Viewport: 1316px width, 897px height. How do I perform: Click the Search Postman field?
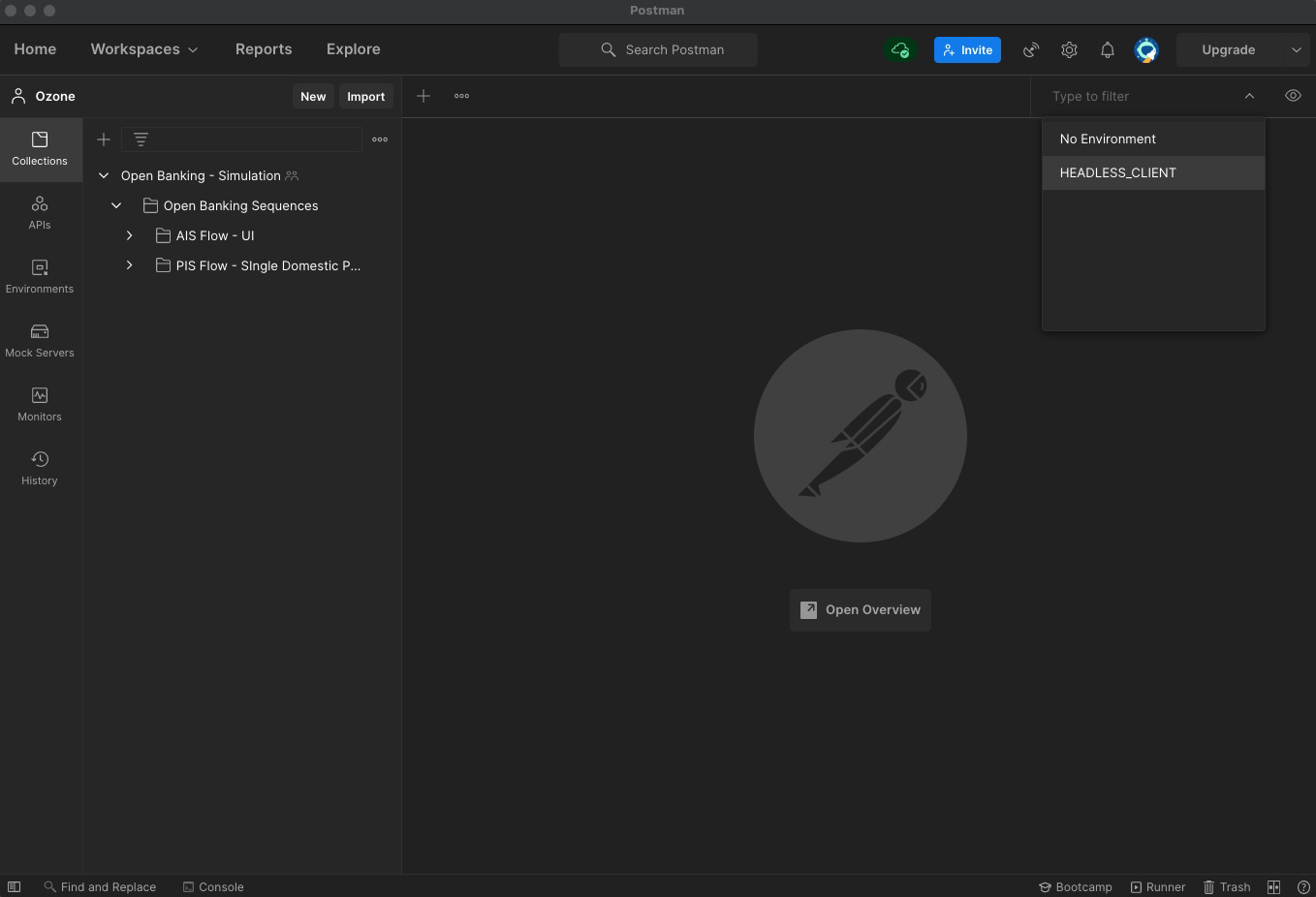tap(658, 49)
